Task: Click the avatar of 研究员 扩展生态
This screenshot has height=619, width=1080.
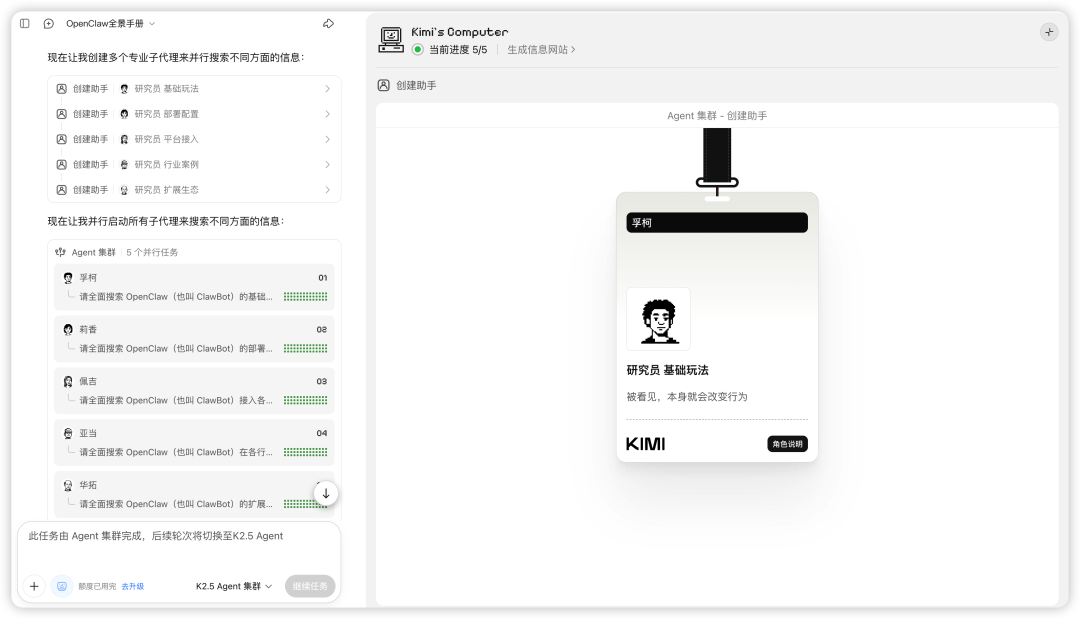Action: [124, 190]
